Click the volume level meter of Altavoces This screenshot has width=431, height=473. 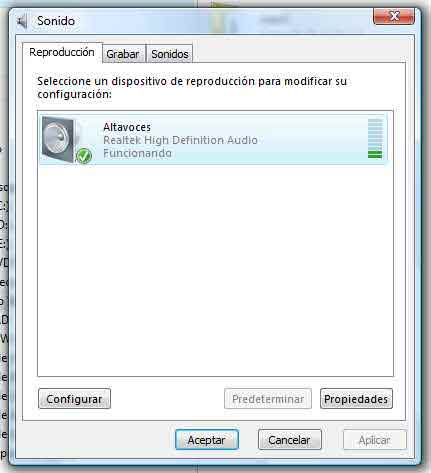(375, 138)
